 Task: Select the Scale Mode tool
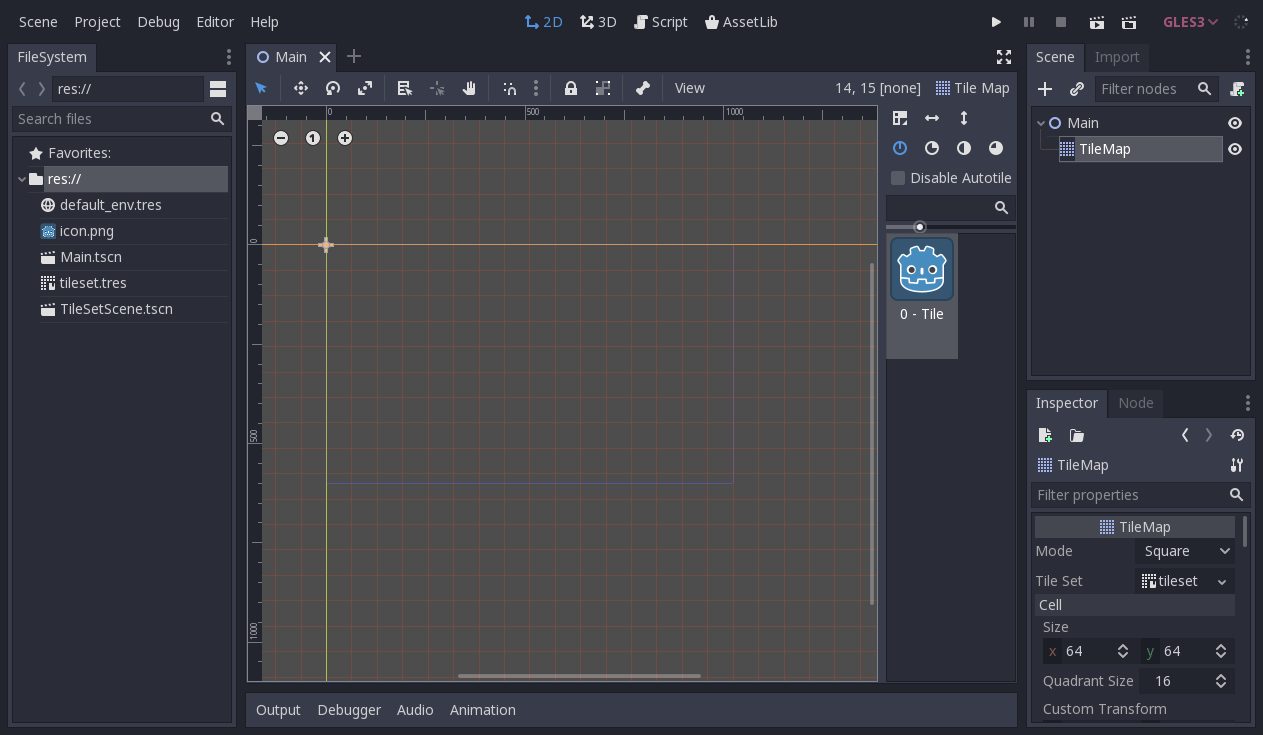[365, 88]
